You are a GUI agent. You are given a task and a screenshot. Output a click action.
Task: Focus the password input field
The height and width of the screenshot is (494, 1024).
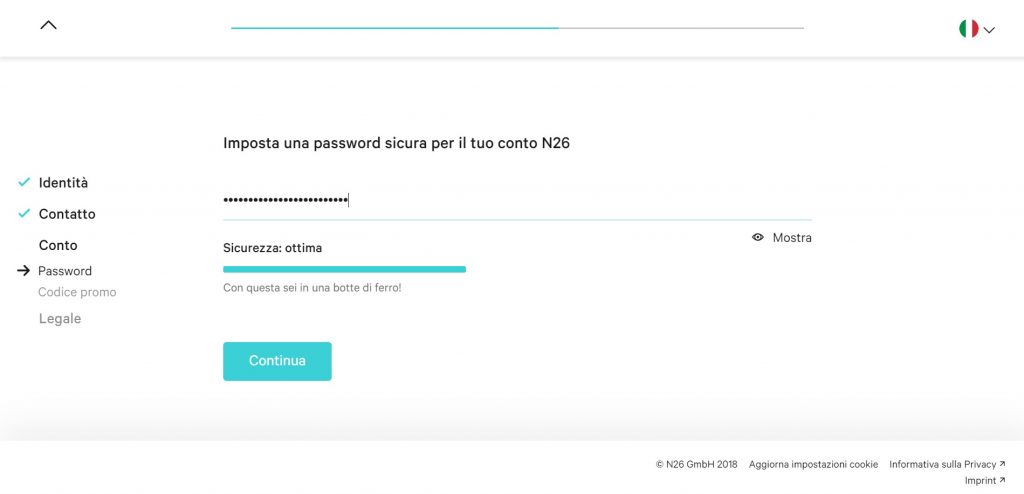click(x=516, y=201)
